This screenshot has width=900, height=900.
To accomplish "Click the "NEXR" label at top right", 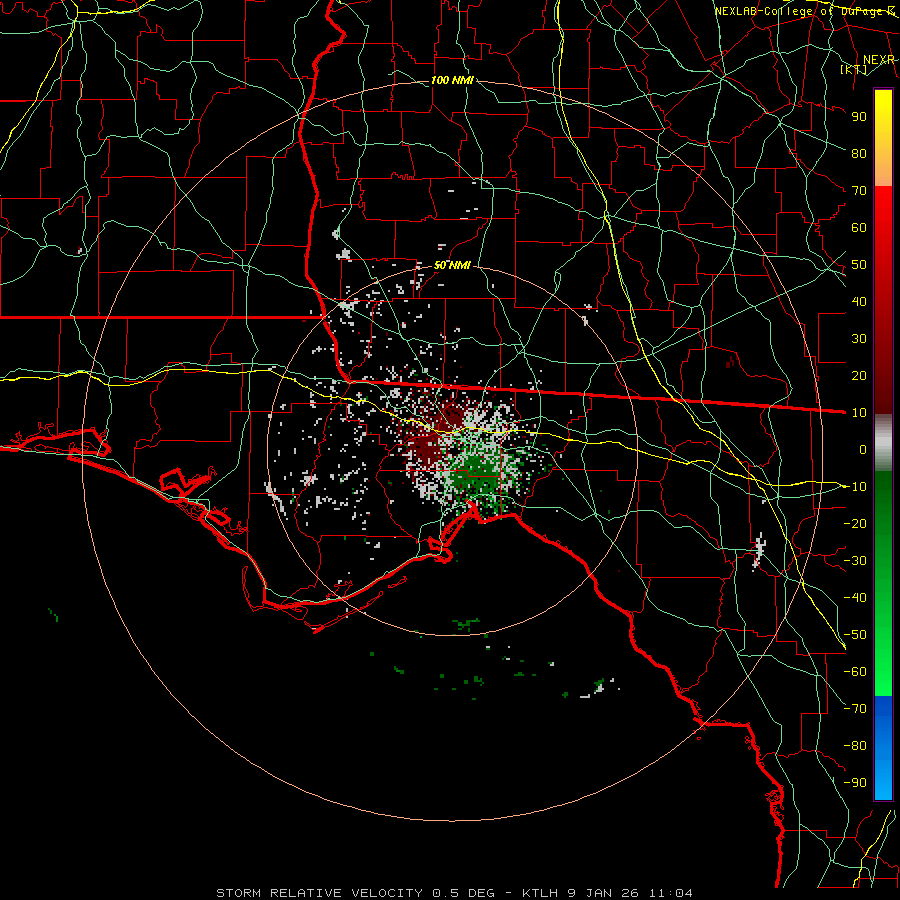I will point(879,60).
